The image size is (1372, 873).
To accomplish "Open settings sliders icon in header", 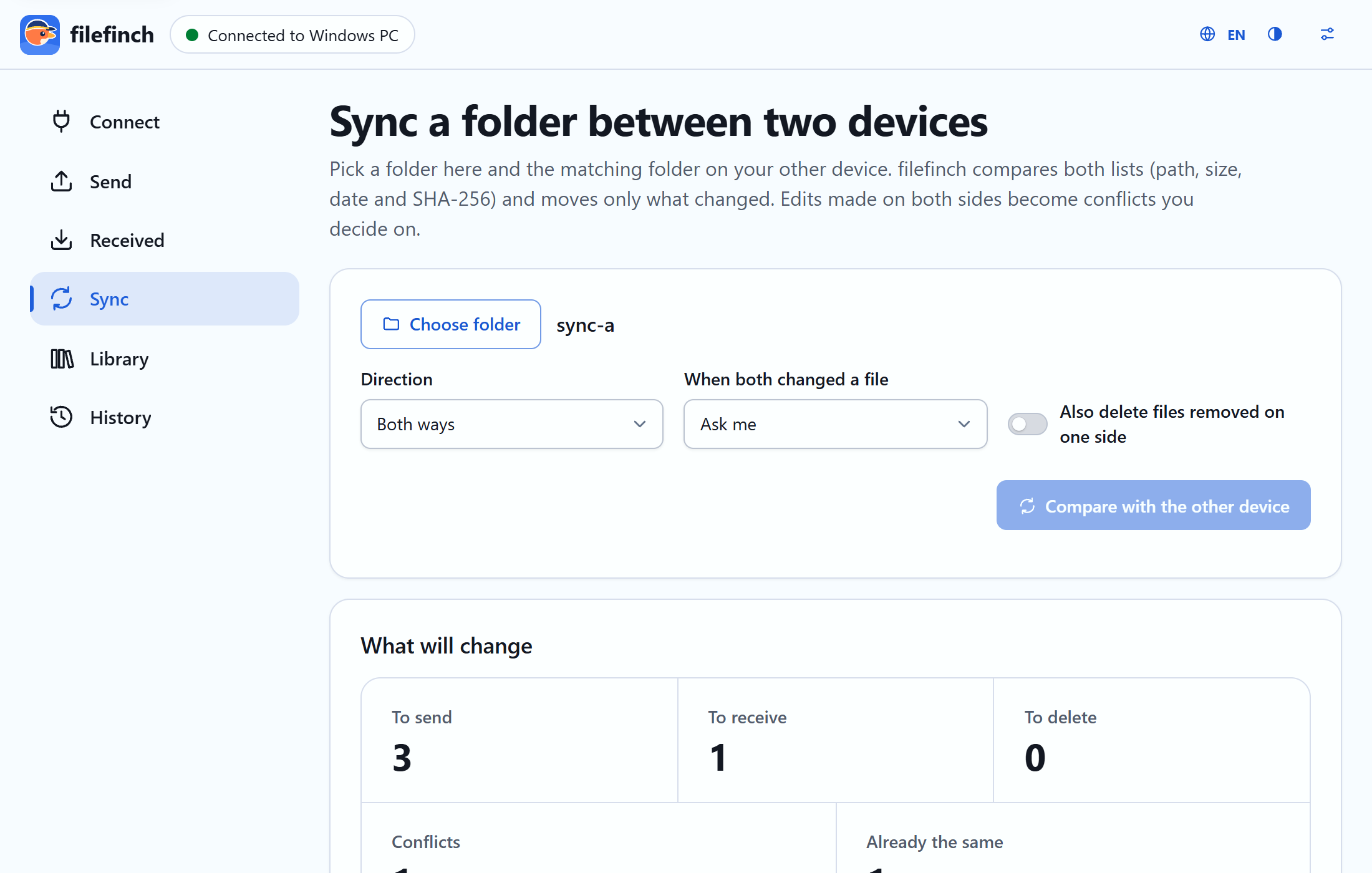I will click(x=1327, y=34).
